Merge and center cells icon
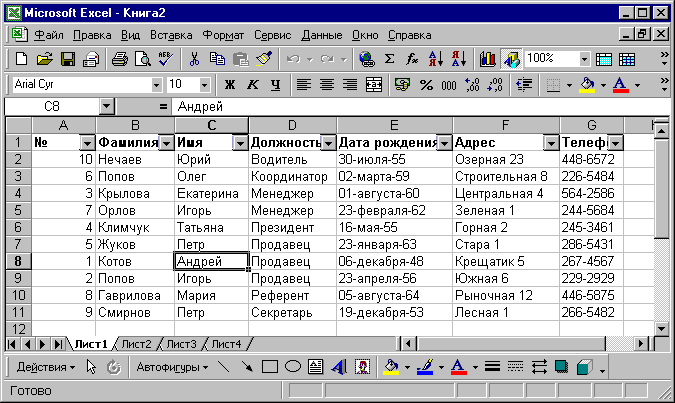This screenshot has height=403, width=675. (373, 84)
